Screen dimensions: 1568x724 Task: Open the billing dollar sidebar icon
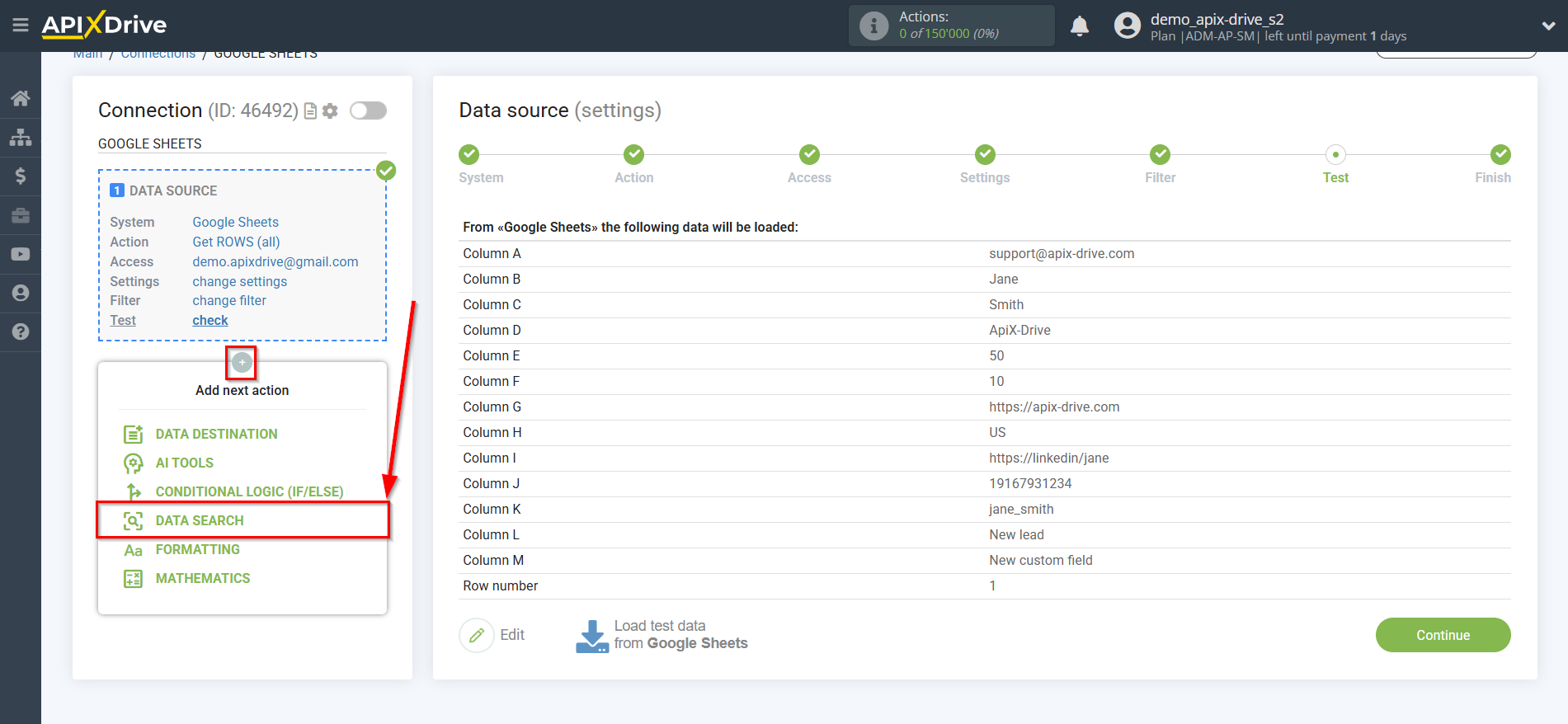tap(21, 176)
